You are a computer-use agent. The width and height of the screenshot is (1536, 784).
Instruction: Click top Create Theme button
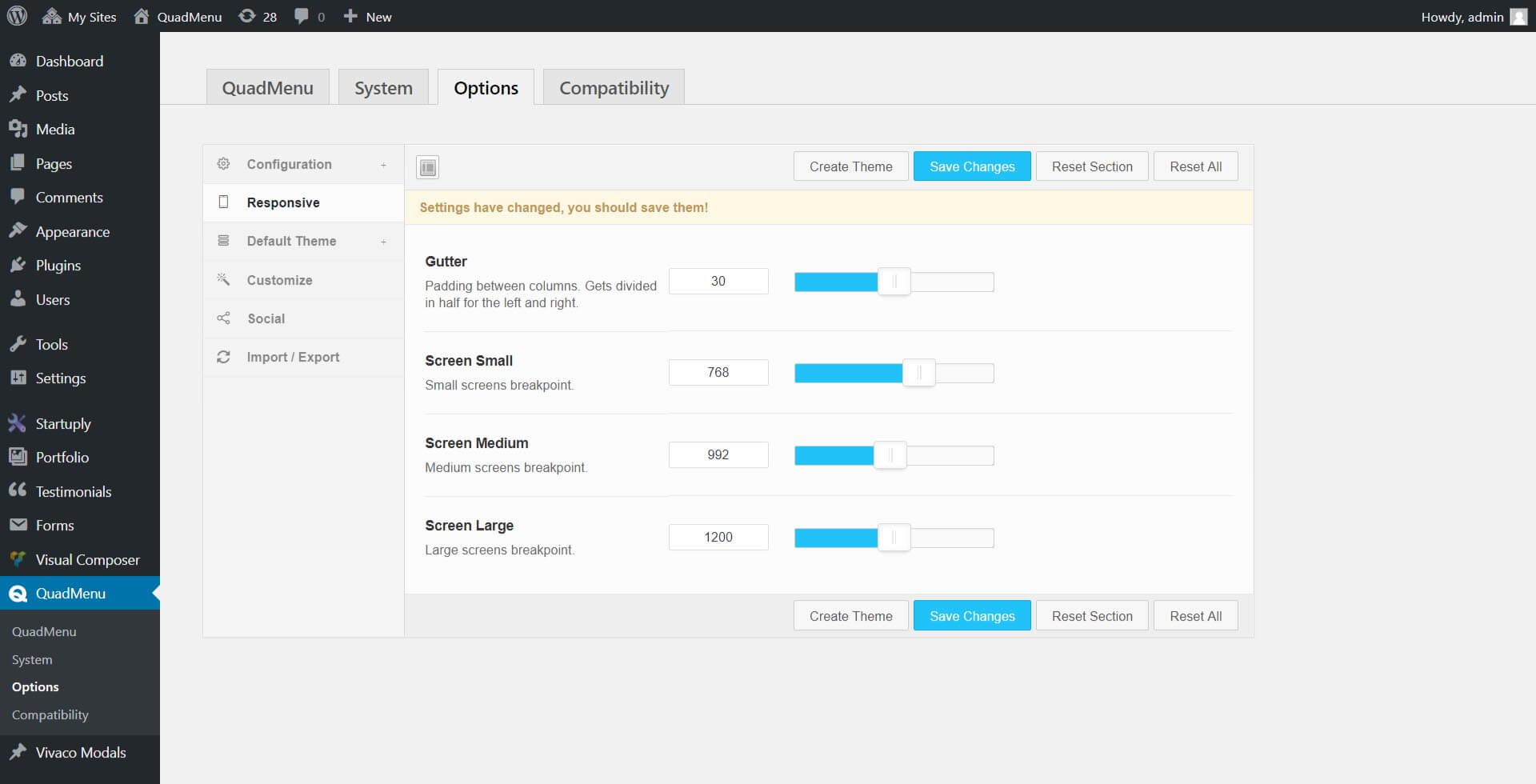tap(850, 166)
